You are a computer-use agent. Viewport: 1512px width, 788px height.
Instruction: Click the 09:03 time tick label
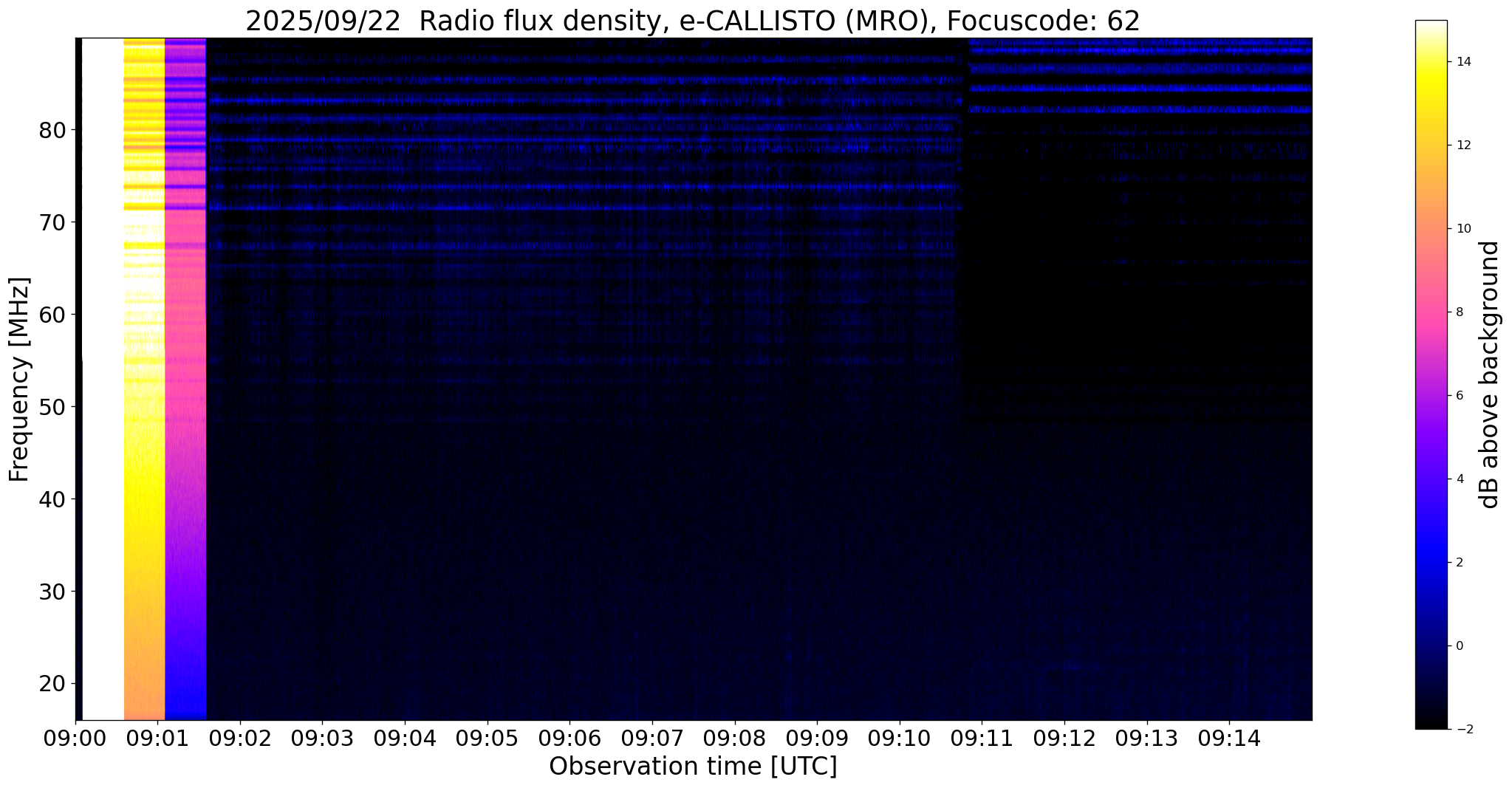point(323,738)
